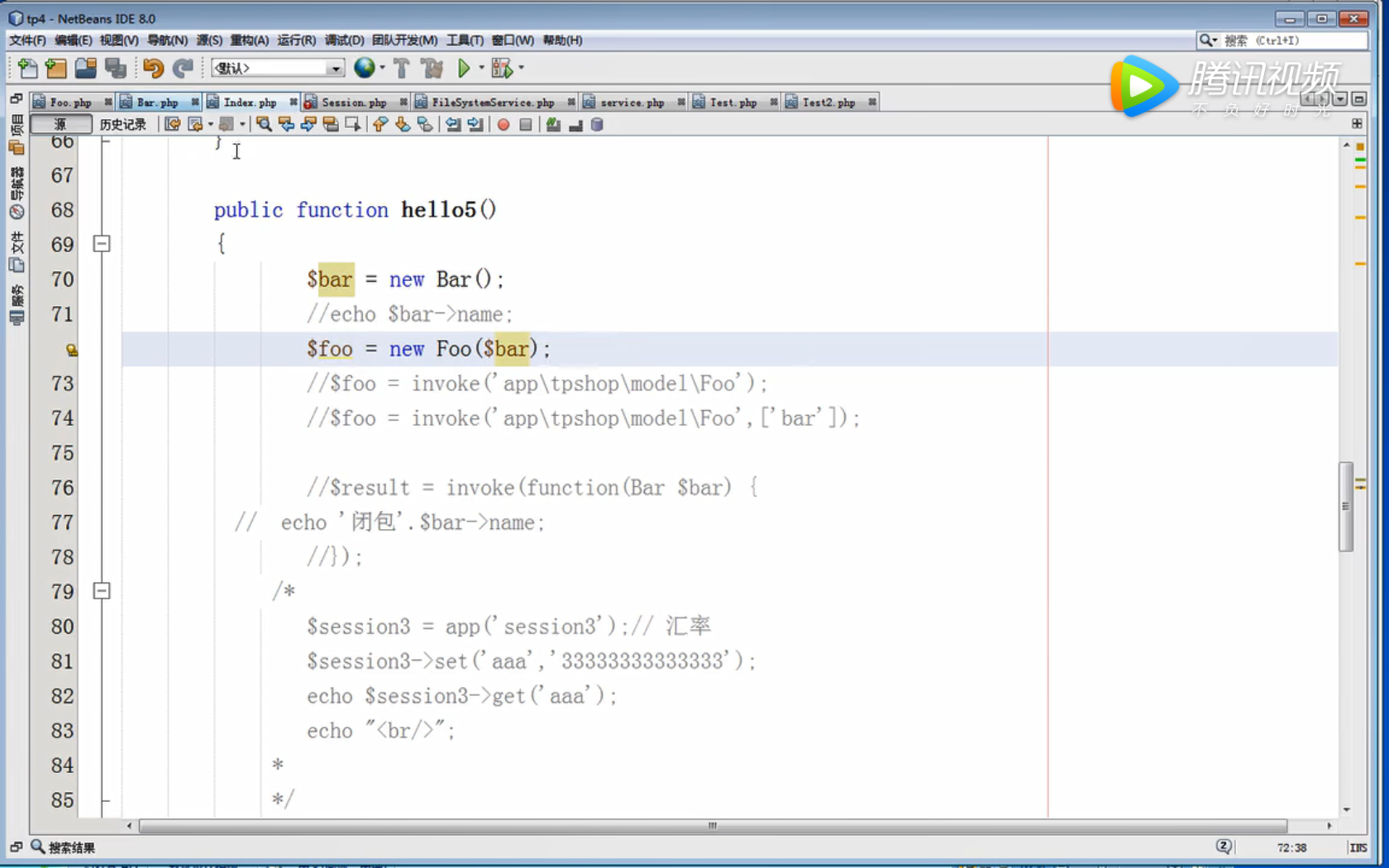Click the horizontal scrollbar thumb

pos(713,825)
